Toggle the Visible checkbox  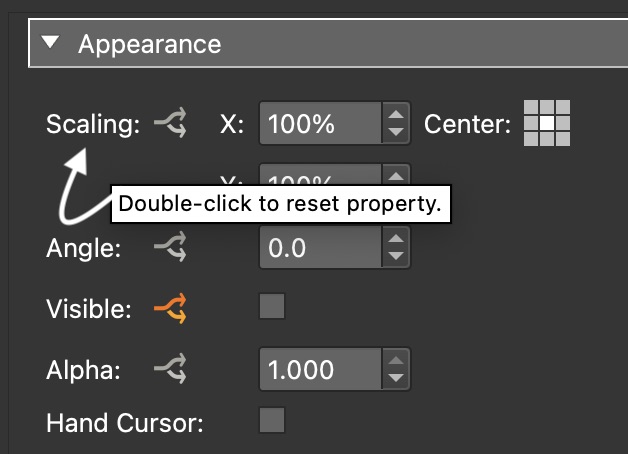[x=272, y=307]
